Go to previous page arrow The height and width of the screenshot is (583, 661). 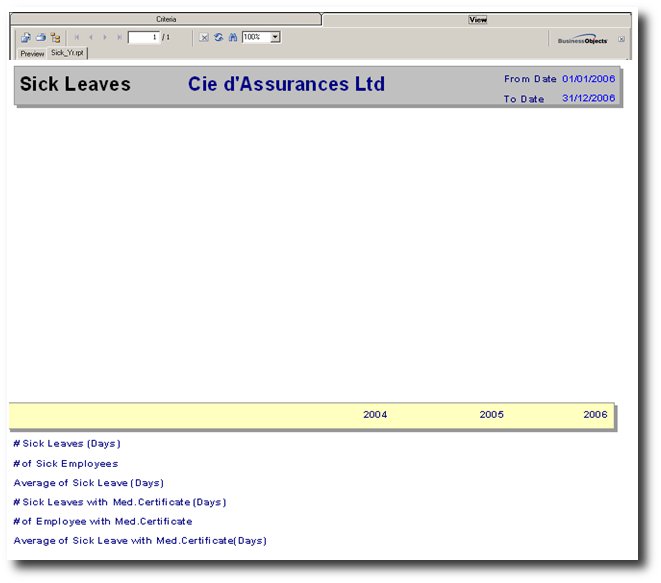tap(91, 37)
